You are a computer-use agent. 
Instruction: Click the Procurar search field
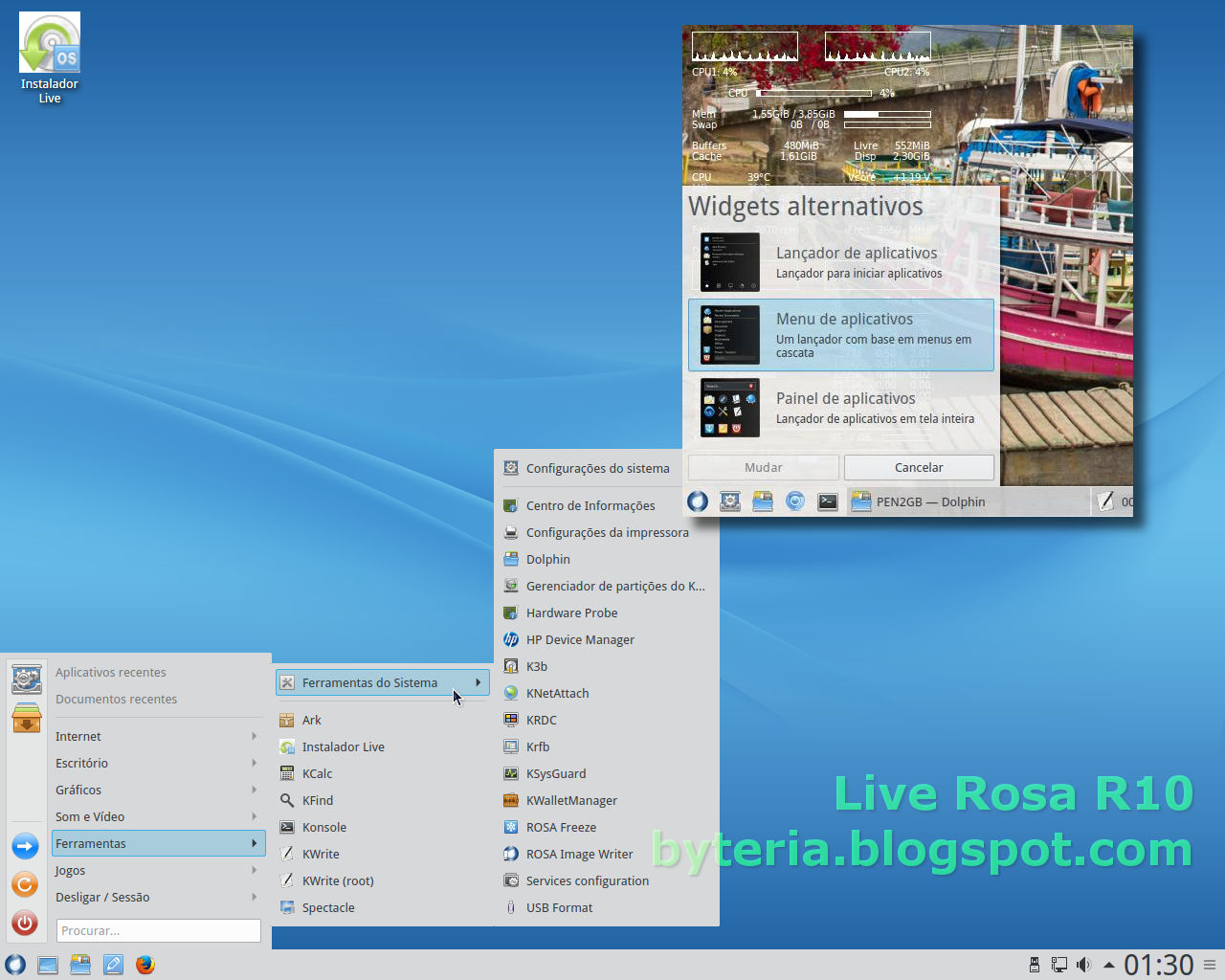(x=158, y=930)
